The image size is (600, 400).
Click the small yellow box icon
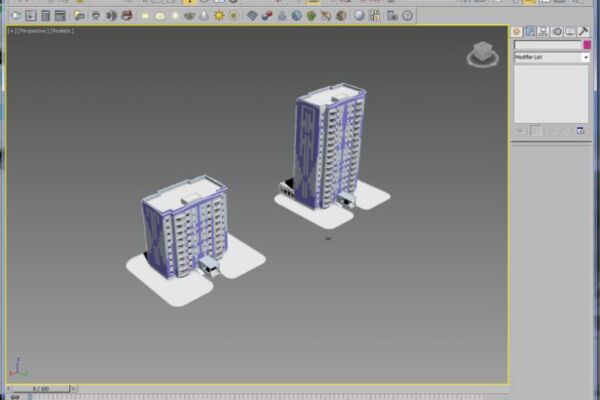point(145,16)
